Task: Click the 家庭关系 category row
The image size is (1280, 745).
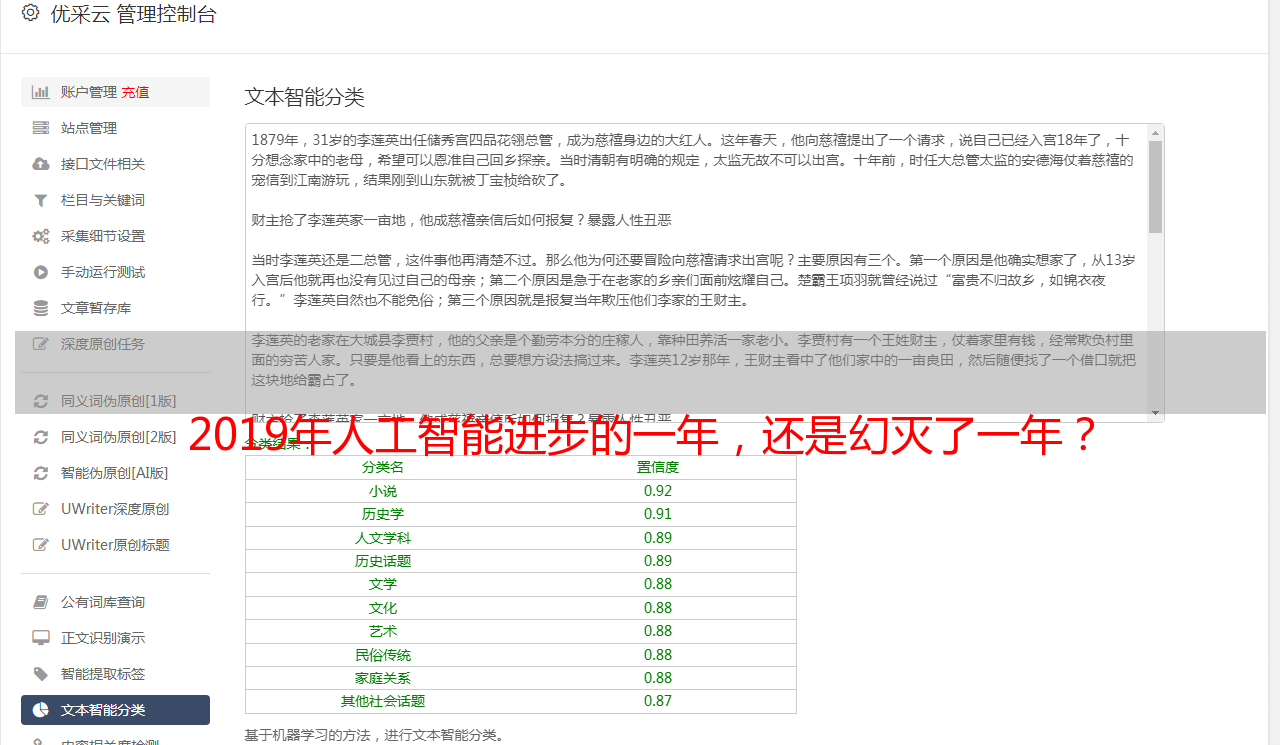Action: click(521, 678)
